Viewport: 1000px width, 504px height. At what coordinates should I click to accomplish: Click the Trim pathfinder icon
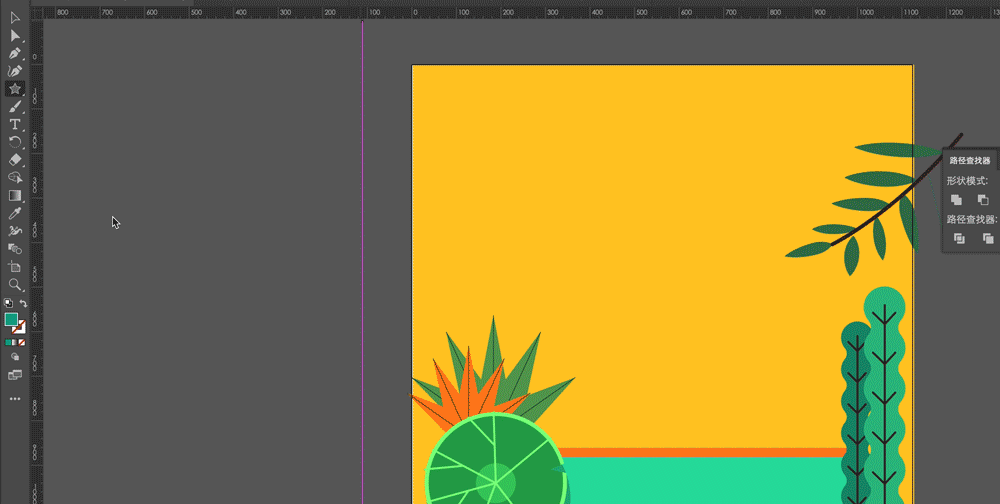click(988, 239)
